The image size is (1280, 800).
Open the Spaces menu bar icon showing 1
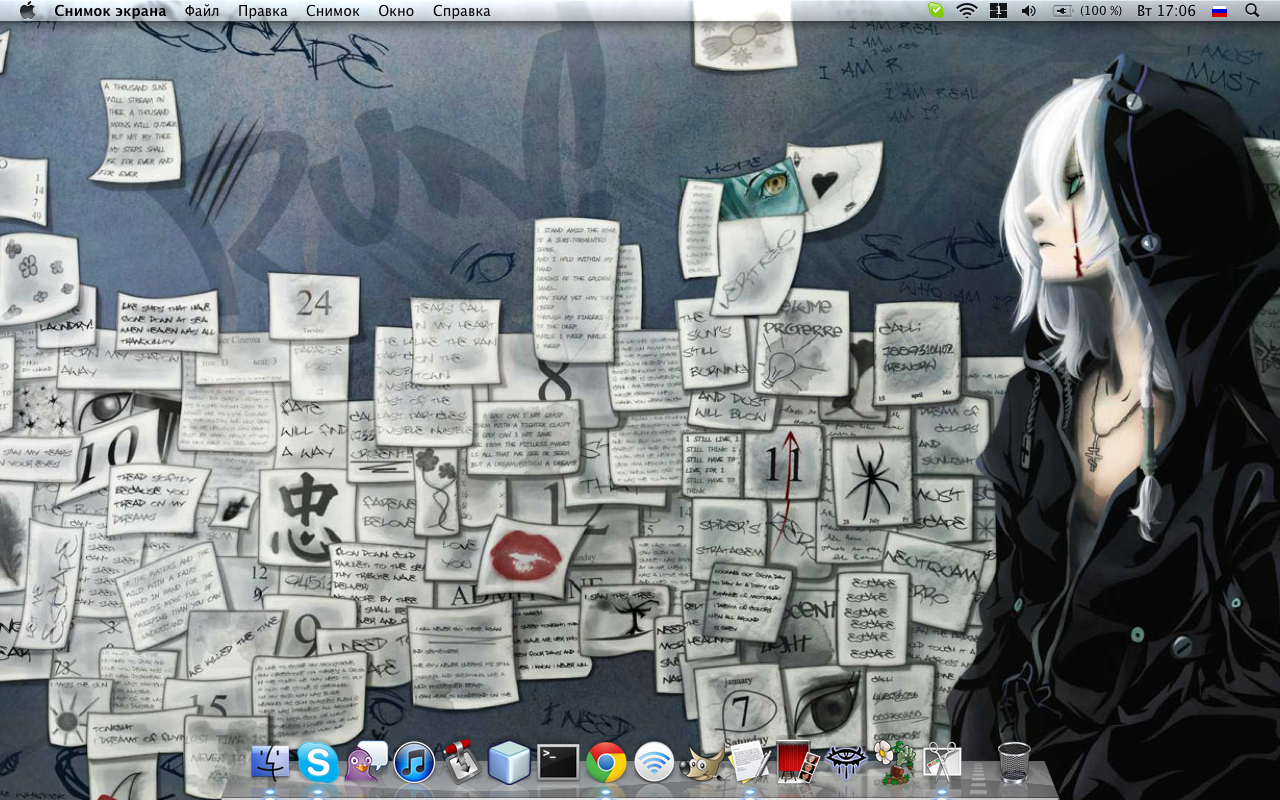pyautogui.click(x=998, y=11)
